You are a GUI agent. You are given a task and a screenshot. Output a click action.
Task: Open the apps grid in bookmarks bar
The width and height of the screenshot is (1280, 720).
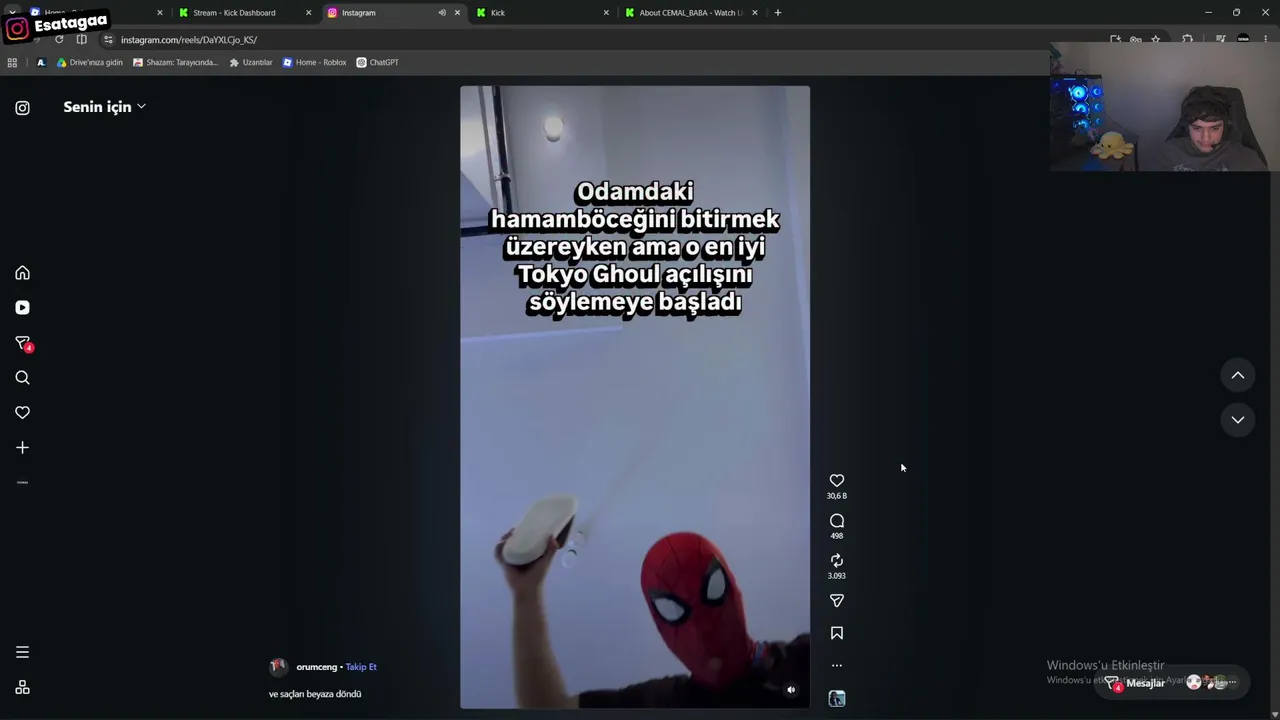coord(12,62)
